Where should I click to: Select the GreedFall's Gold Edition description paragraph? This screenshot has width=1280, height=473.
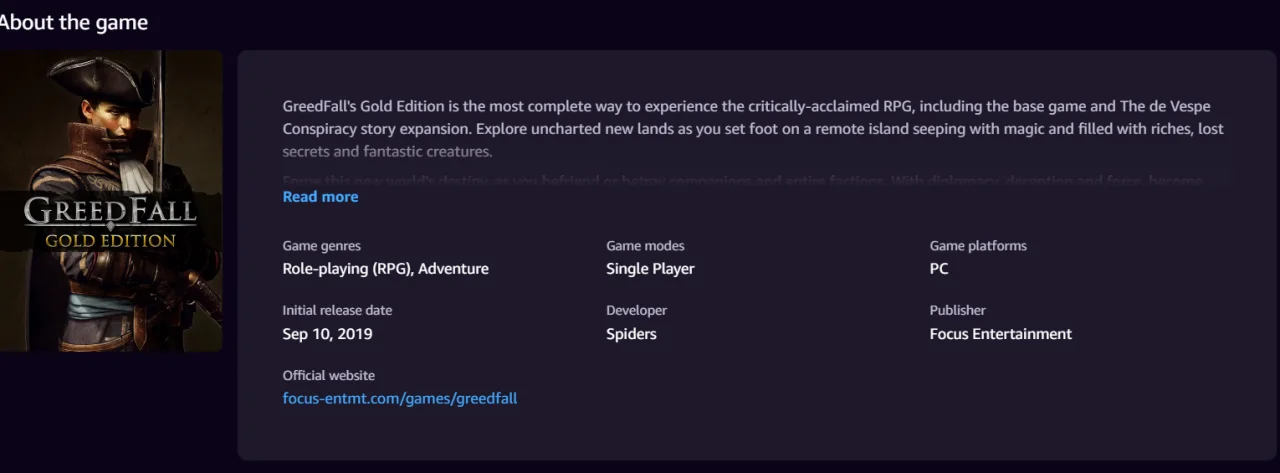753,129
